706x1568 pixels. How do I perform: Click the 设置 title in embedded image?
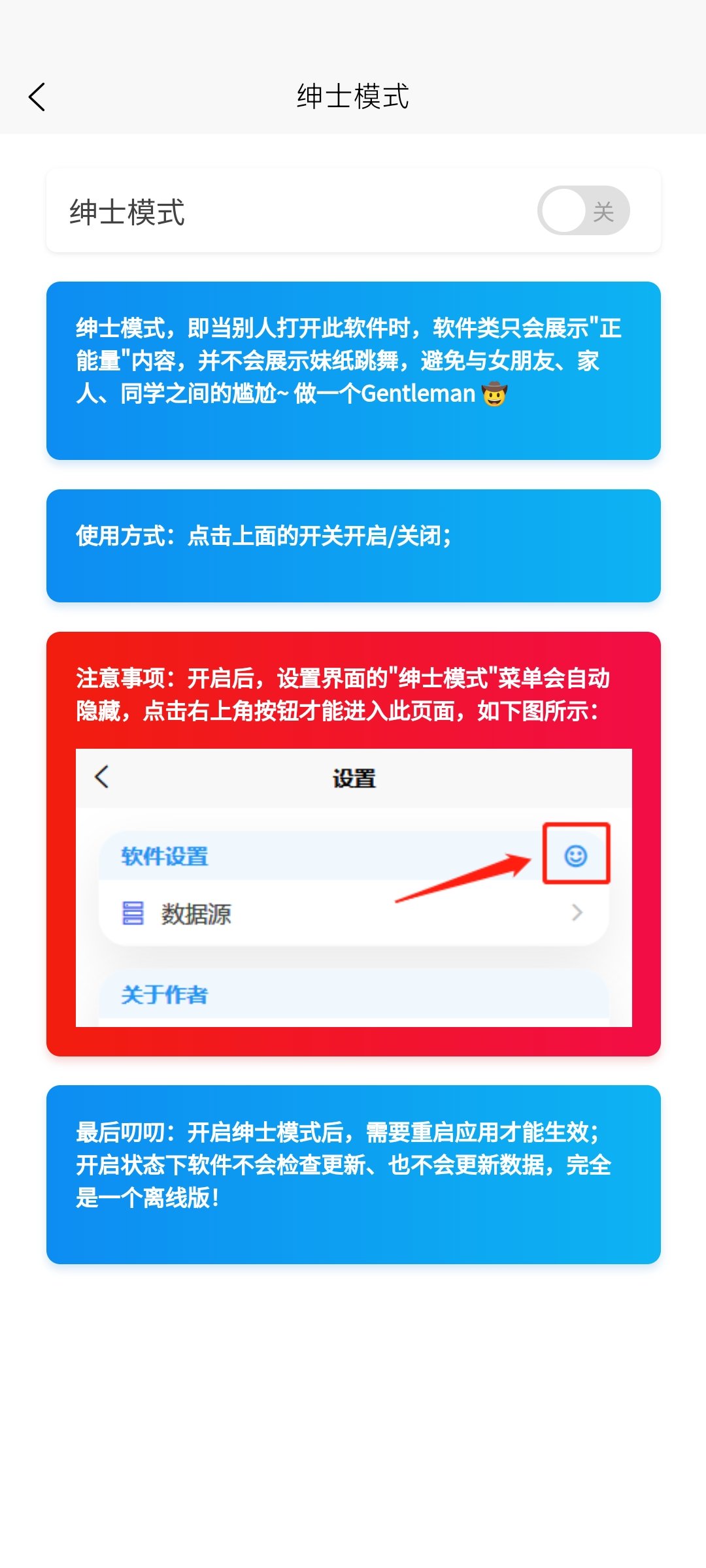pos(354,778)
